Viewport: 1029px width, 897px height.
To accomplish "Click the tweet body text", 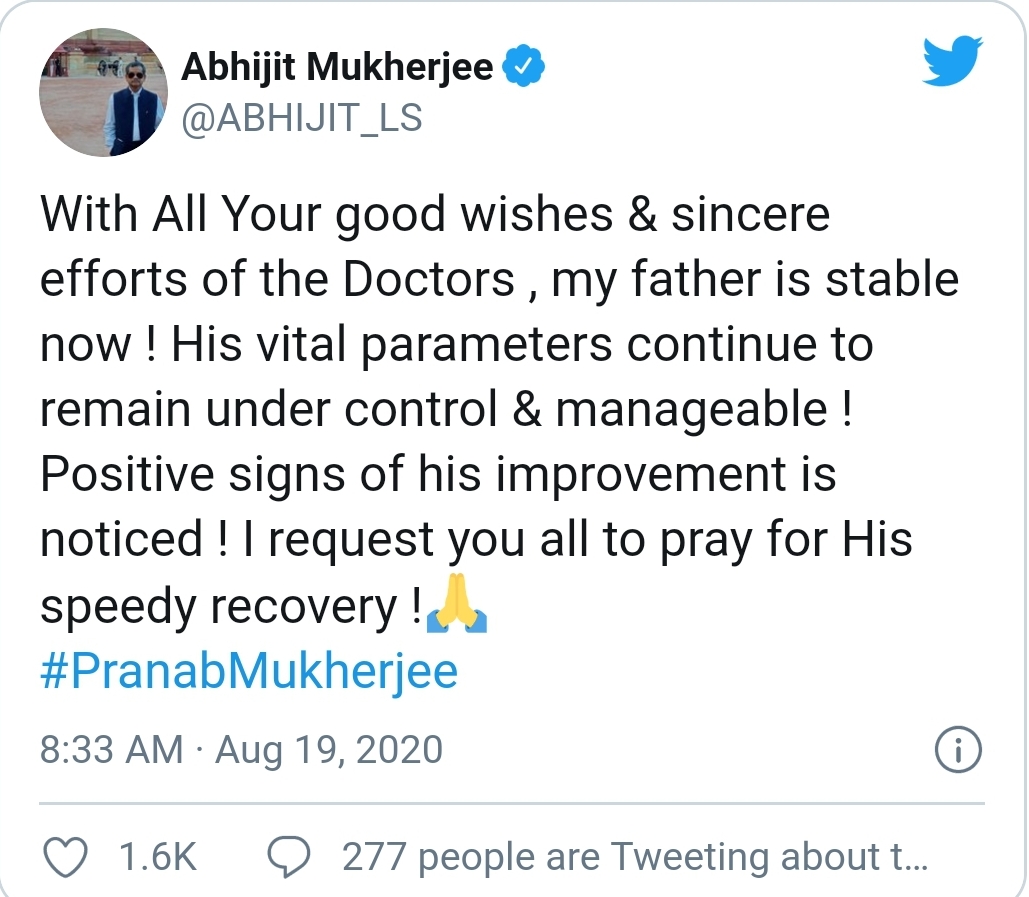I will click(x=499, y=410).
